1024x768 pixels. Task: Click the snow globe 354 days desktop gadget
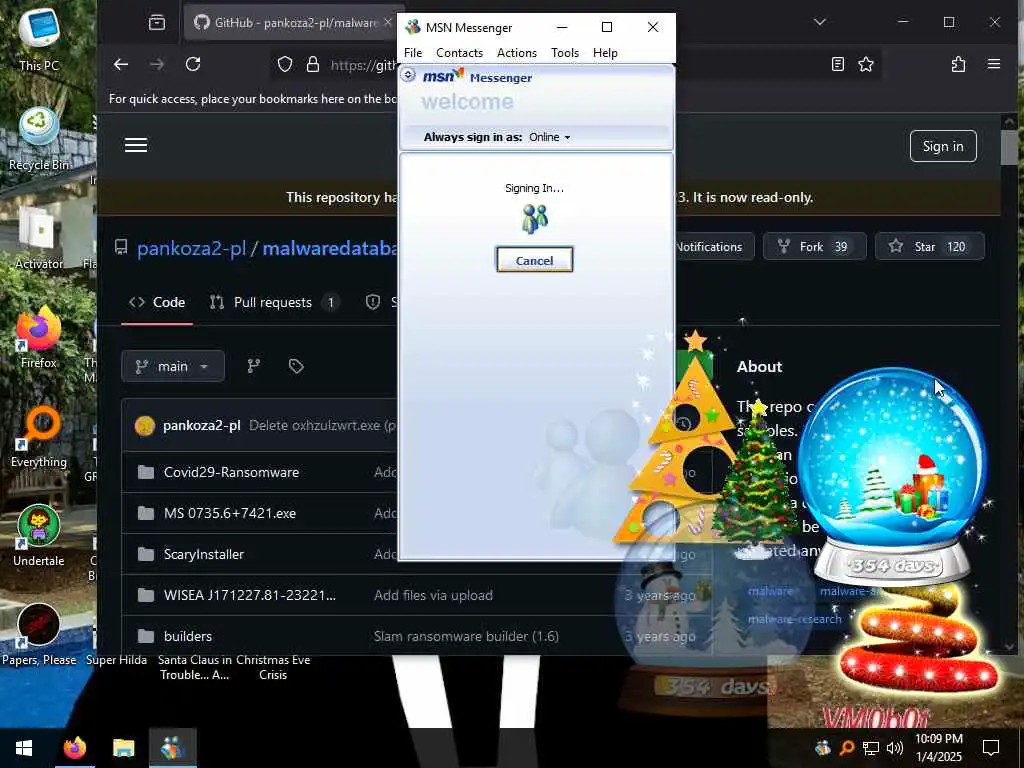pyautogui.click(x=892, y=475)
